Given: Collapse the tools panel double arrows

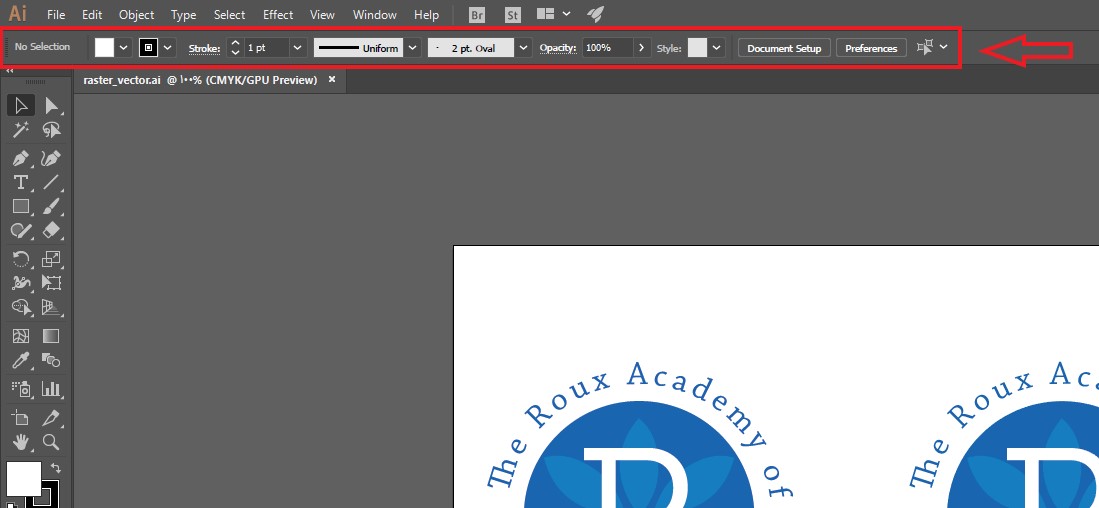Looking at the screenshot, I should coord(10,71).
